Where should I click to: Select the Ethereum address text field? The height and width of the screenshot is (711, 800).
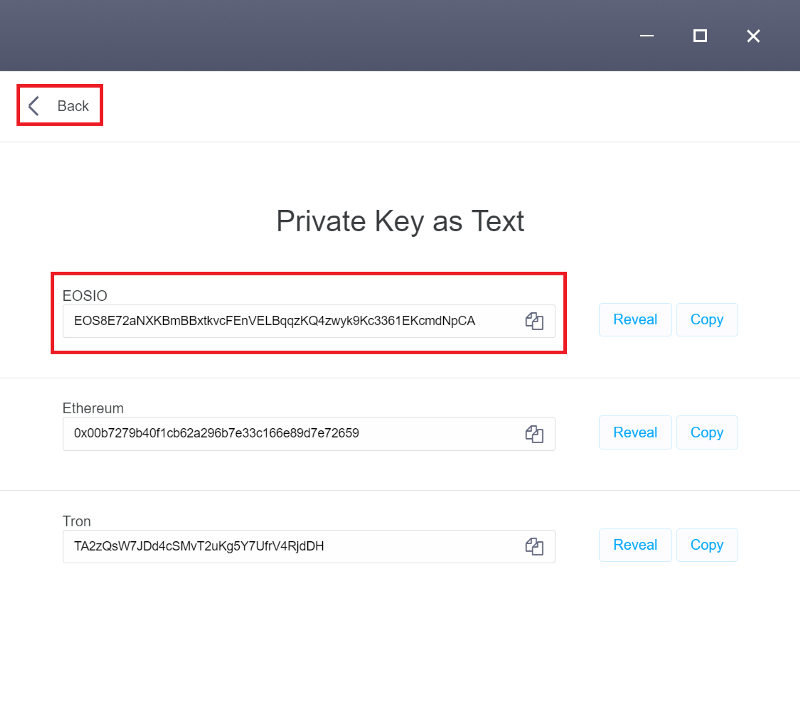coord(309,434)
